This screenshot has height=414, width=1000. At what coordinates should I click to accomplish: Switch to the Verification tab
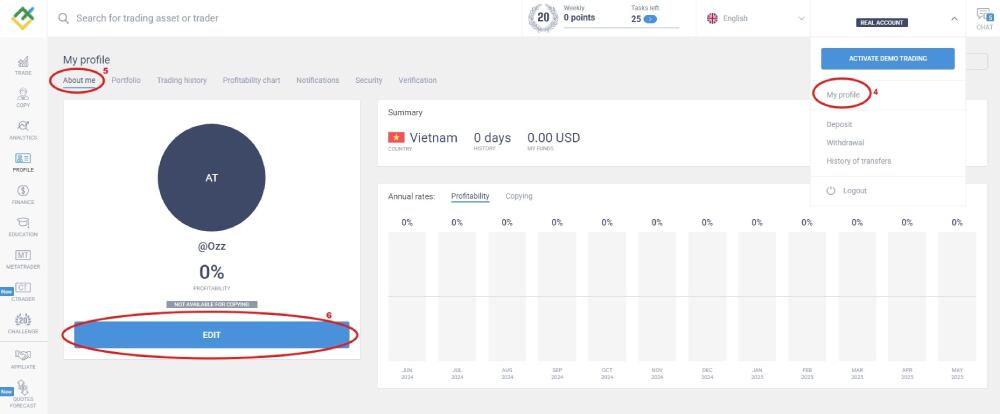click(x=417, y=80)
